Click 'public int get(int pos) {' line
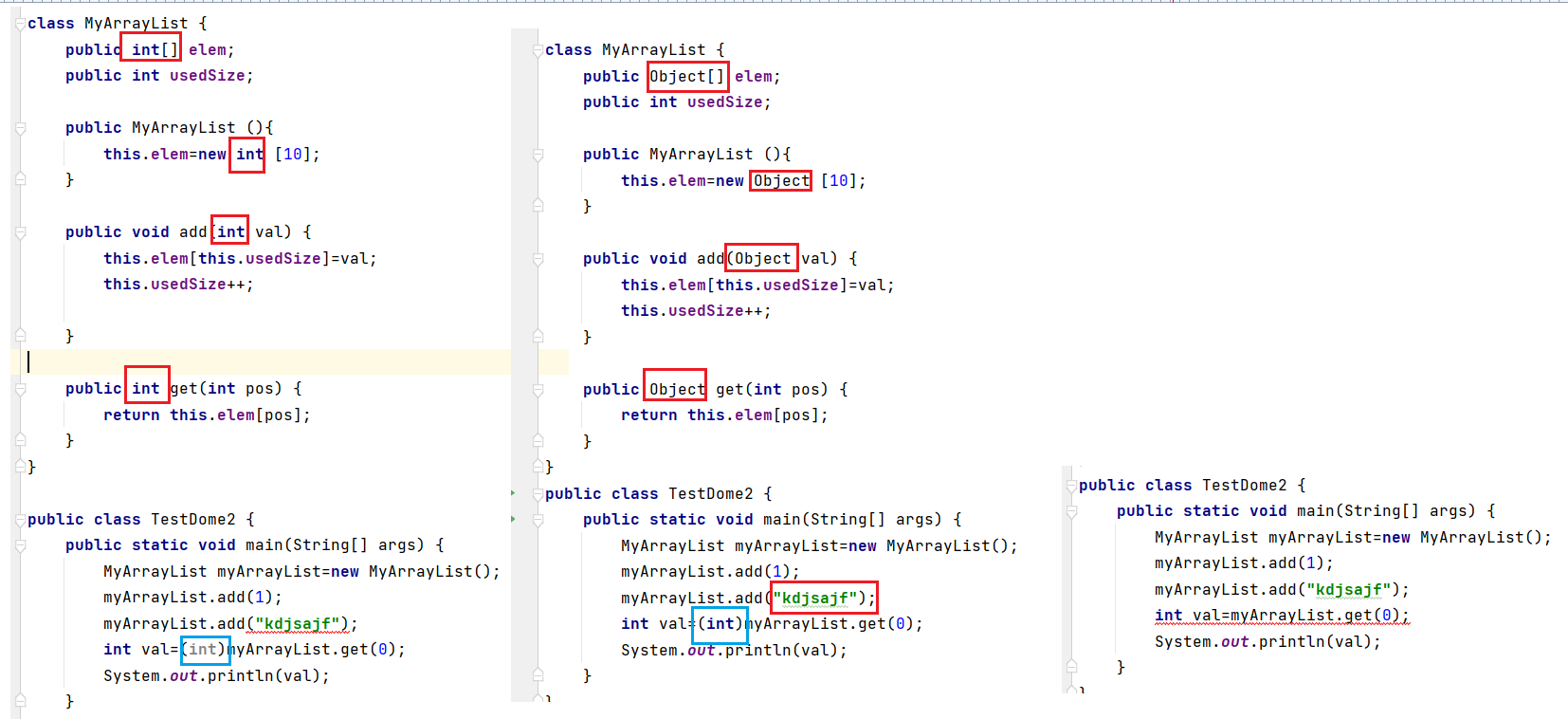 click(x=184, y=389)
